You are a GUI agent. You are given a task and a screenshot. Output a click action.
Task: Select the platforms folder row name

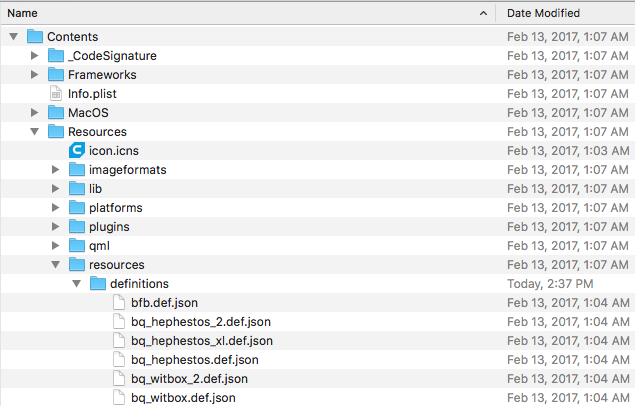[x=115, y=208]
